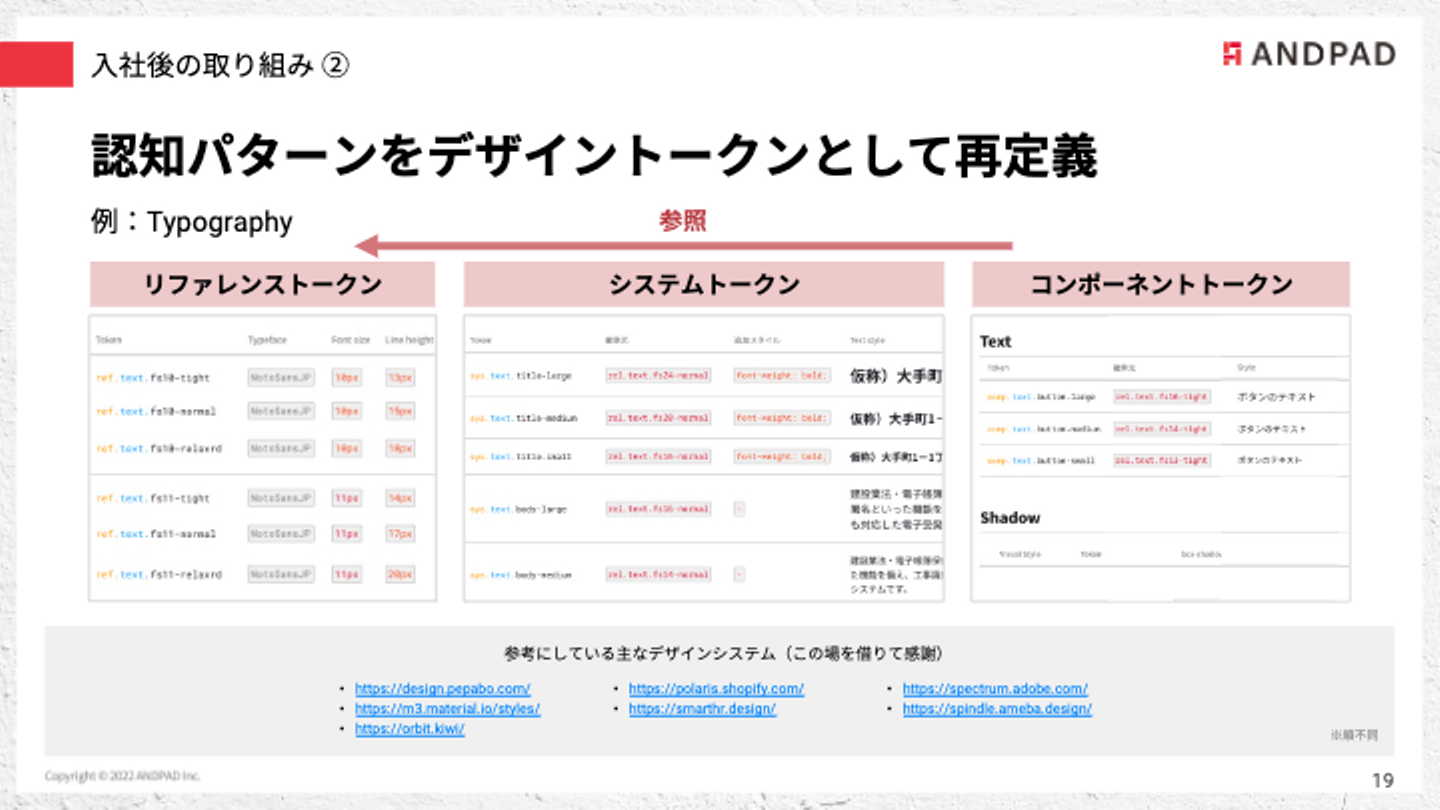Click the Copyright © 2022 ANDPAD Inc. footer

123,776
